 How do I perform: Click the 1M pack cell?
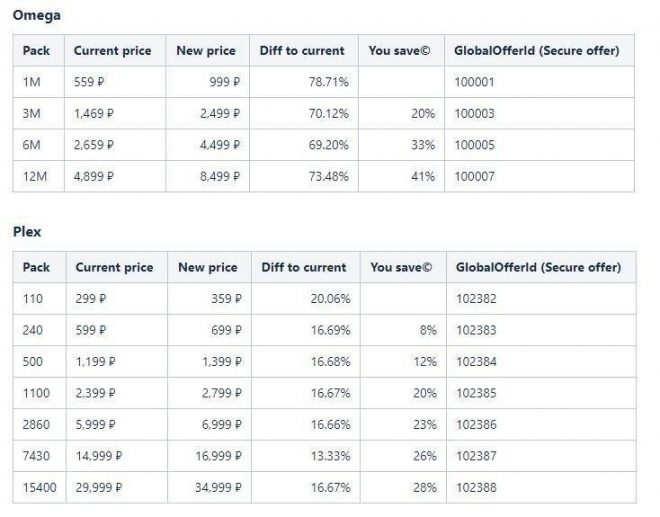pos(39,82)
